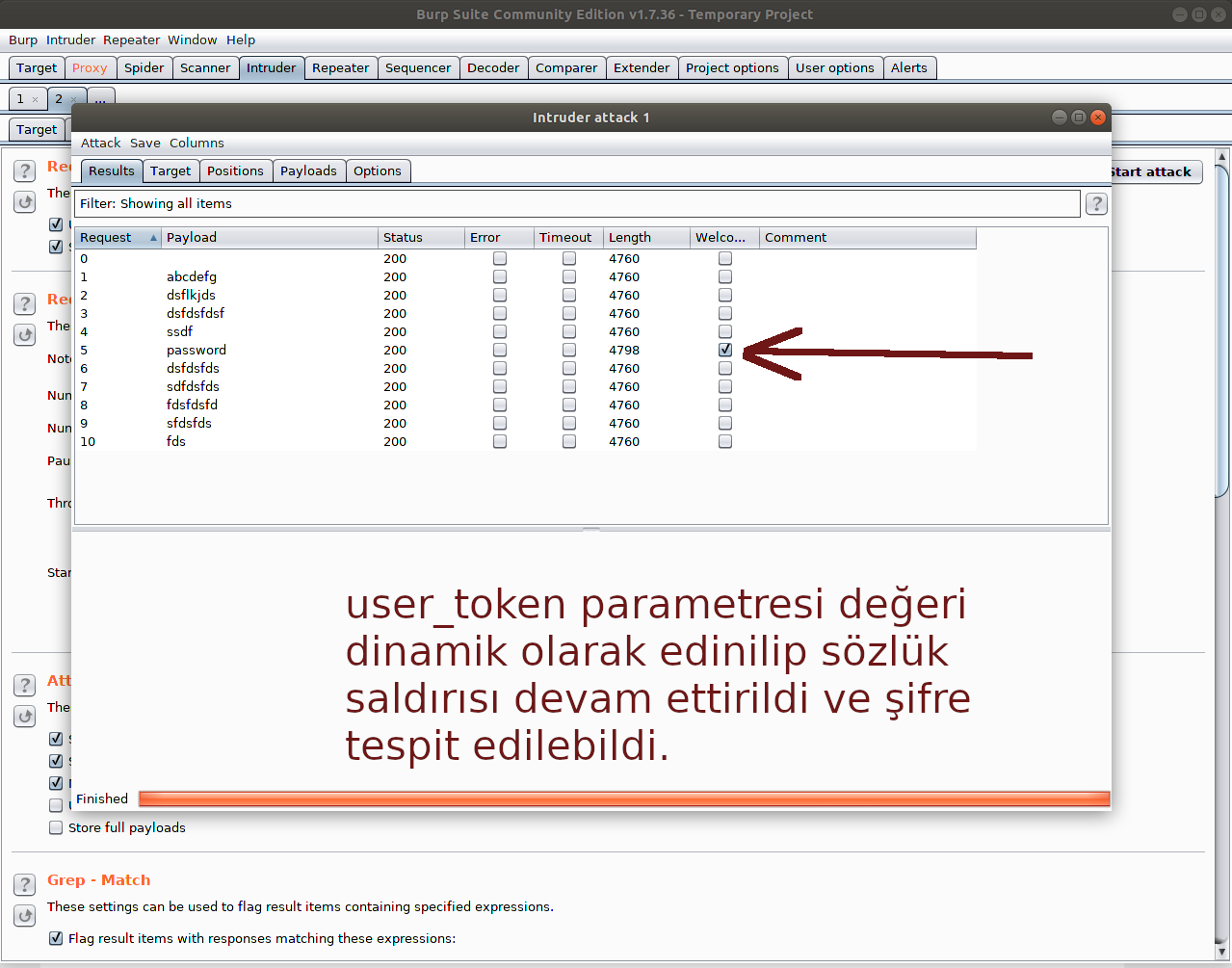Toggle Flag result items with responses matching checkbox
Screen dimensions: 1232x968
[56, 938]
